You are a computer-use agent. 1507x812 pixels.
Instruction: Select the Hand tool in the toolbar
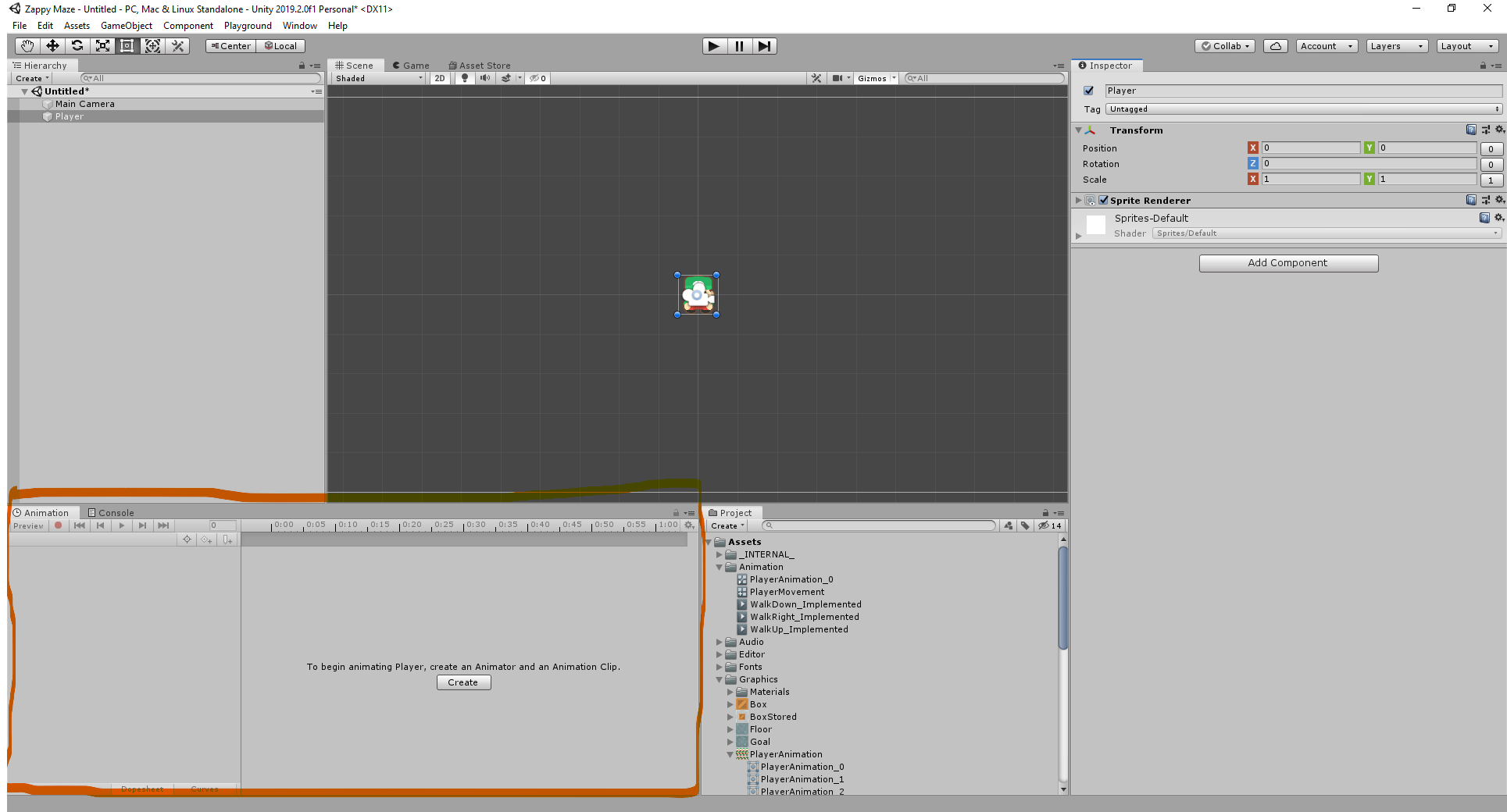[x=26, y=46]
